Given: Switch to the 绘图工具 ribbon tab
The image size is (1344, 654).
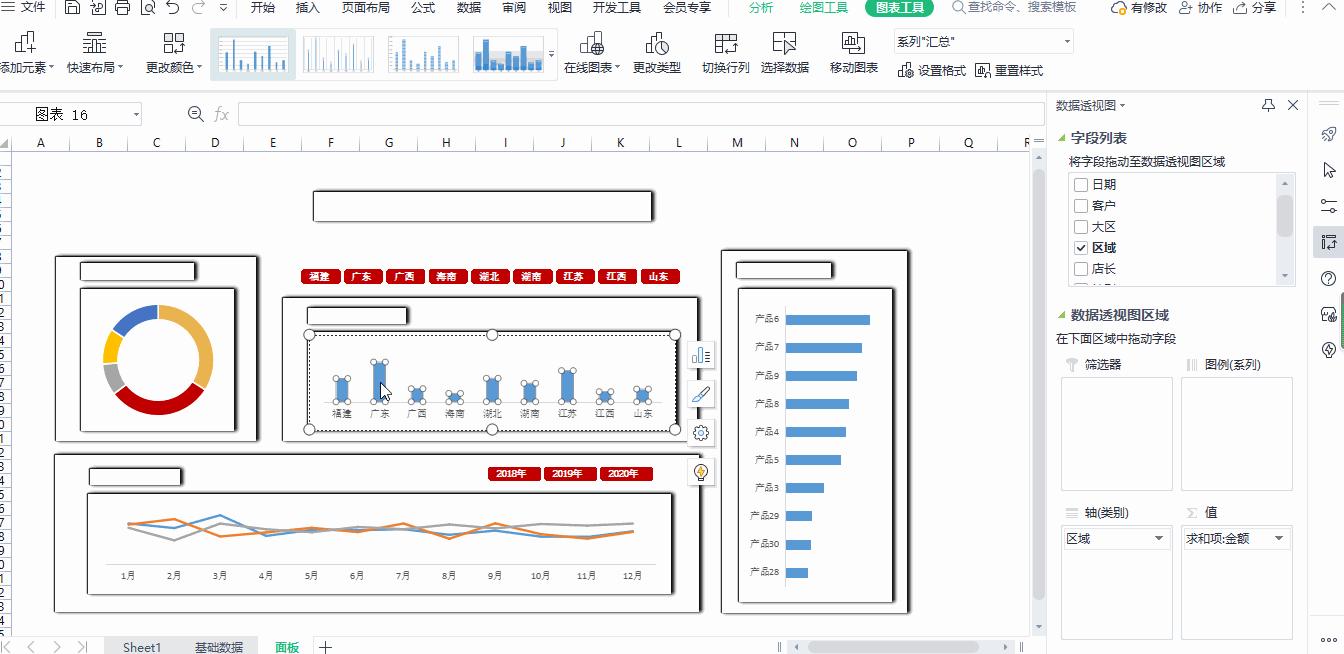Looking at the screenshot, I should [824, 7].
